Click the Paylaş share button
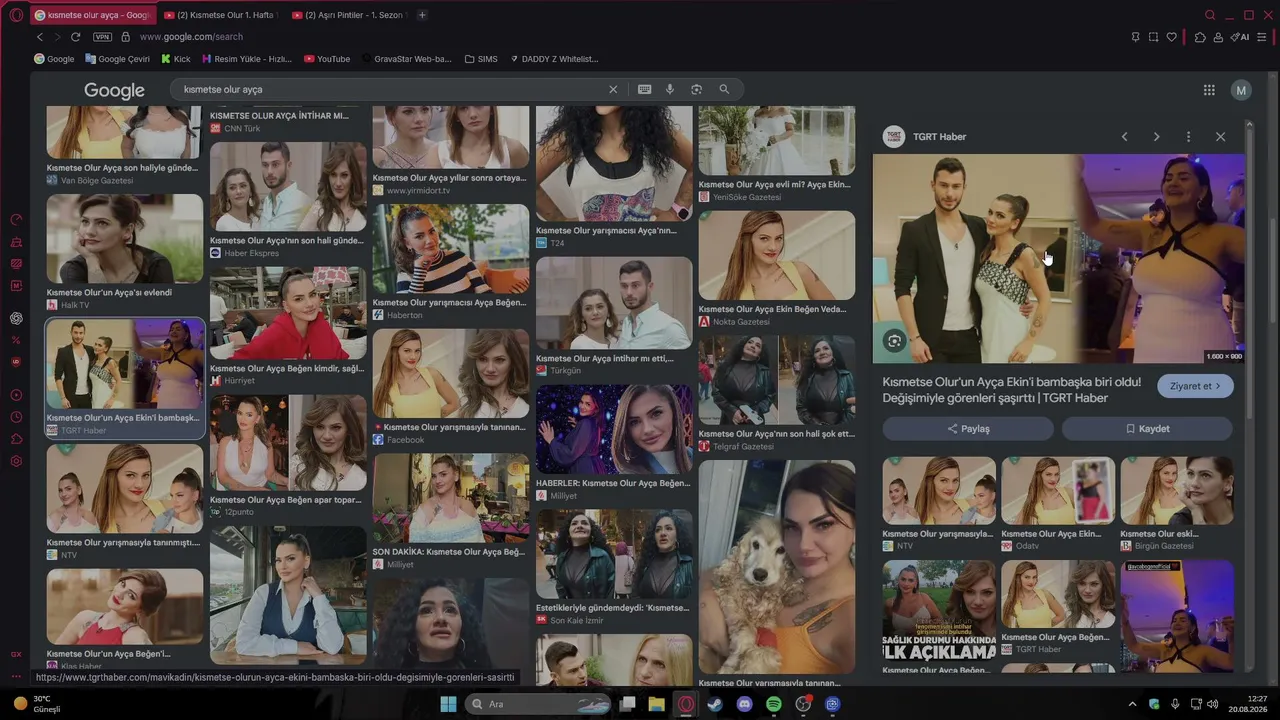1280x720 pixels. tap(968, 429)
